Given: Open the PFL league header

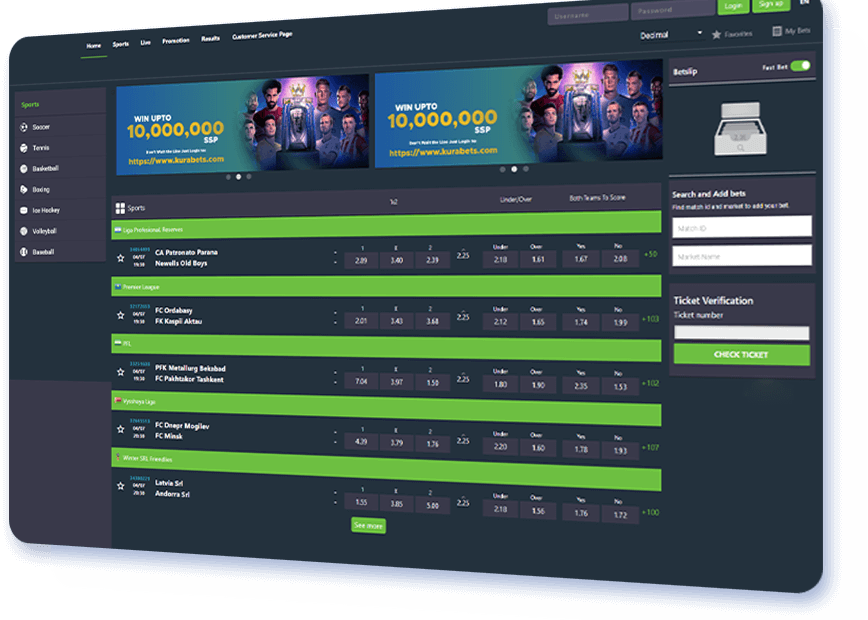Looking at the screenshot, I should (x=386, y=347).
